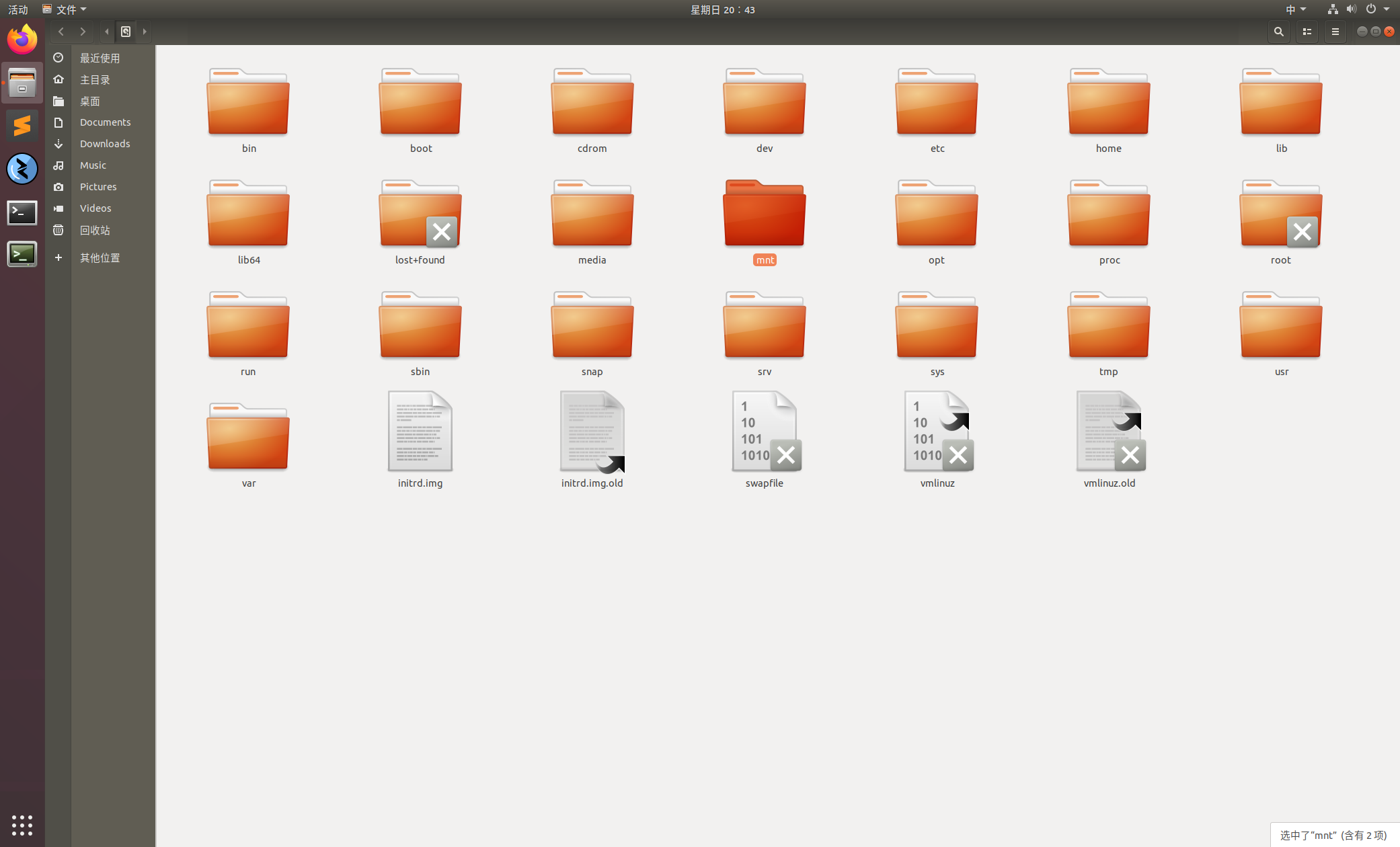Open Pictures from the sidebar

pos(98,186)
